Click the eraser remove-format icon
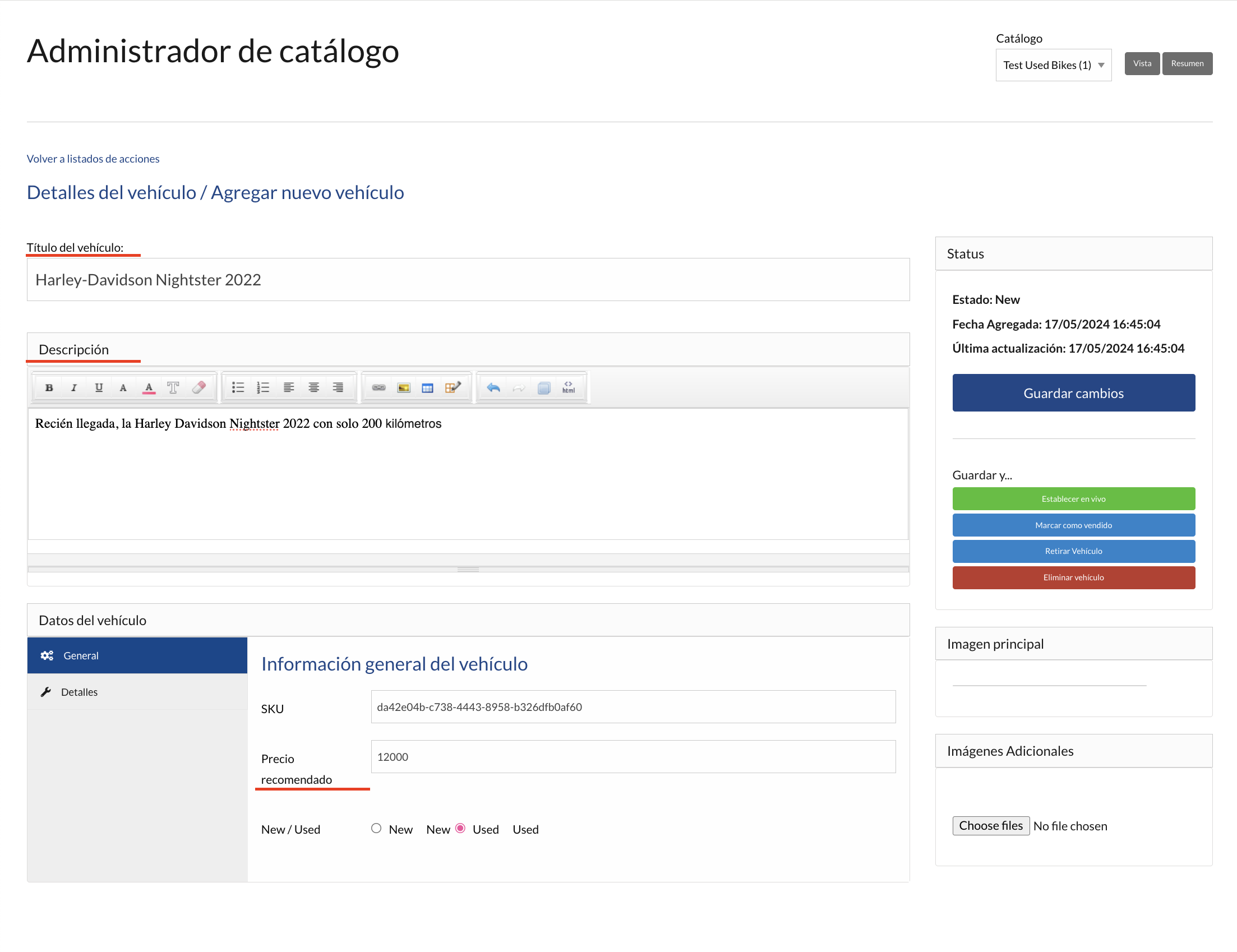The width and height of the screenshot is (1237, 952). pyautogui.click(x=199, y=388)
